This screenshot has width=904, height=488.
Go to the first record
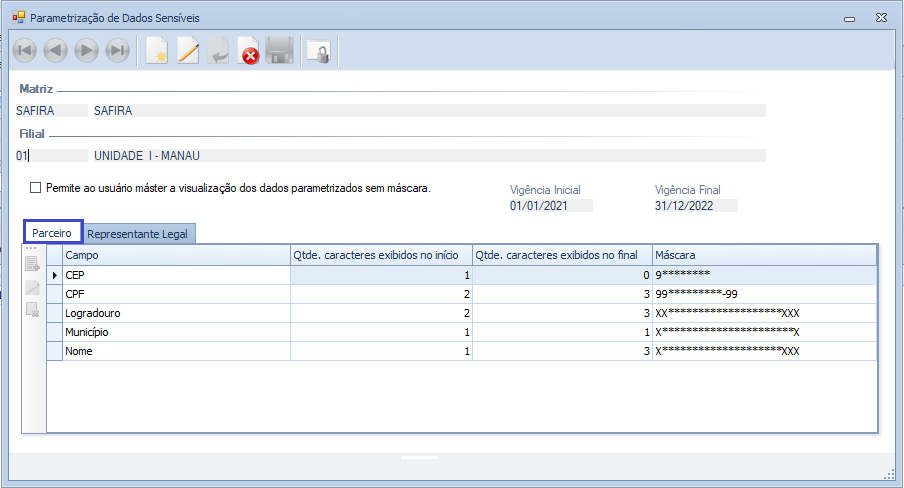click(25, 51)
